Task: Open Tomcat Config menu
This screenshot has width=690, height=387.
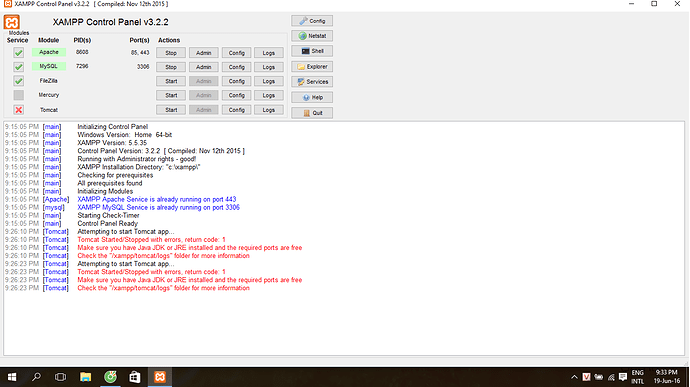Action: (236, 110)
